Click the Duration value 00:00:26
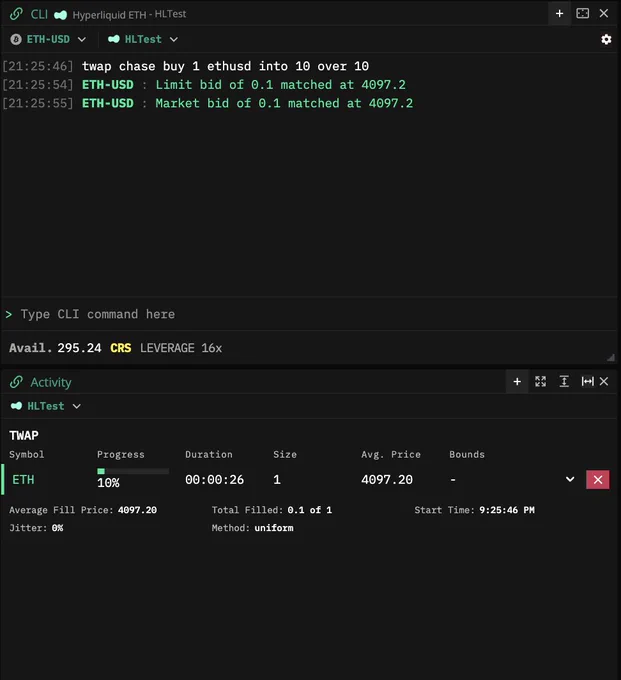Screen dimensions: 621x680 (214, 480)
